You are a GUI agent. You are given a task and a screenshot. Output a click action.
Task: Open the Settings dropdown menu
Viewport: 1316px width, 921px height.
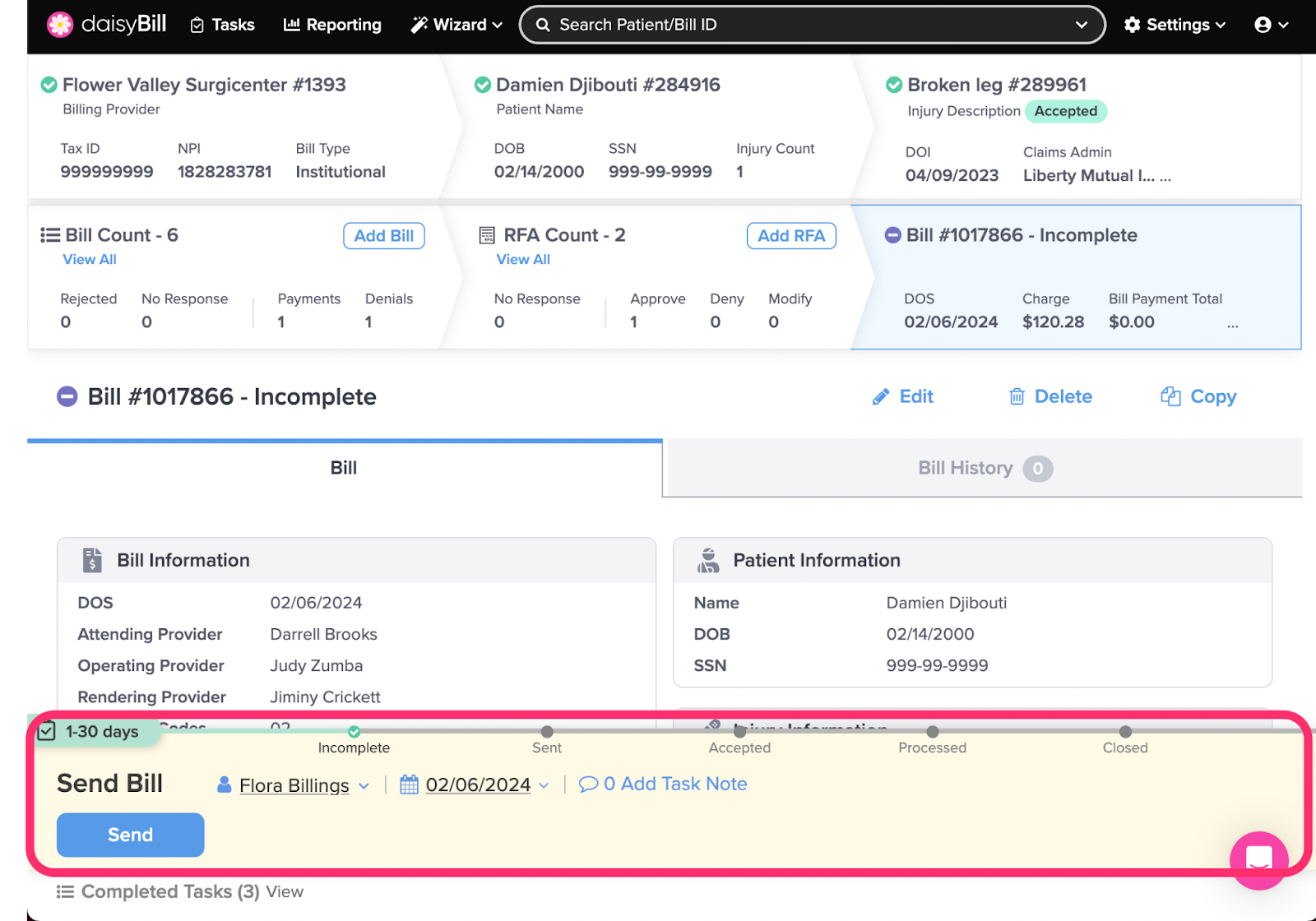point(1175,25)
